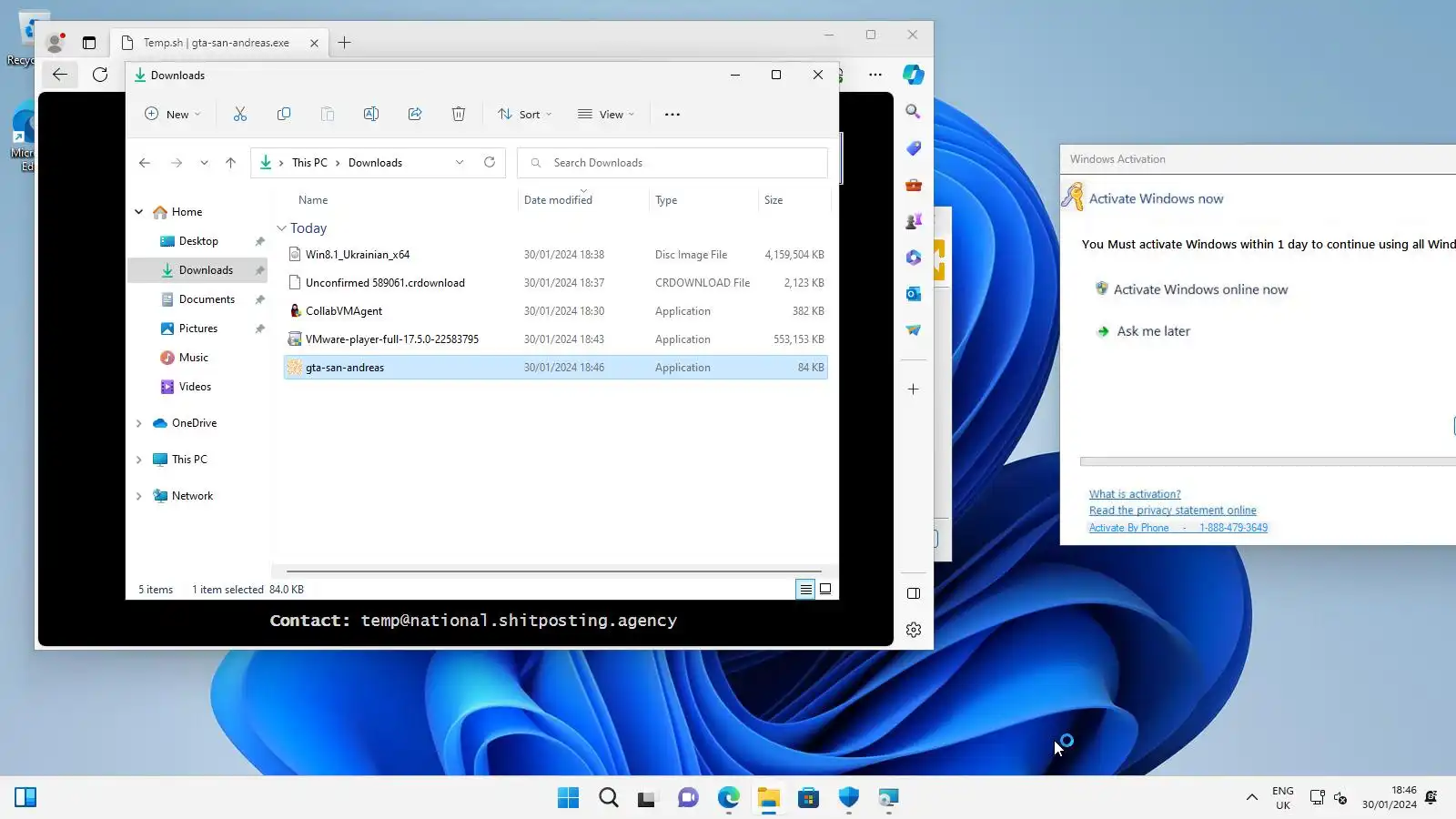1456x819 pixels.
Task: Open recent locations dropdown arrow
Action: (x=205, y=163)
